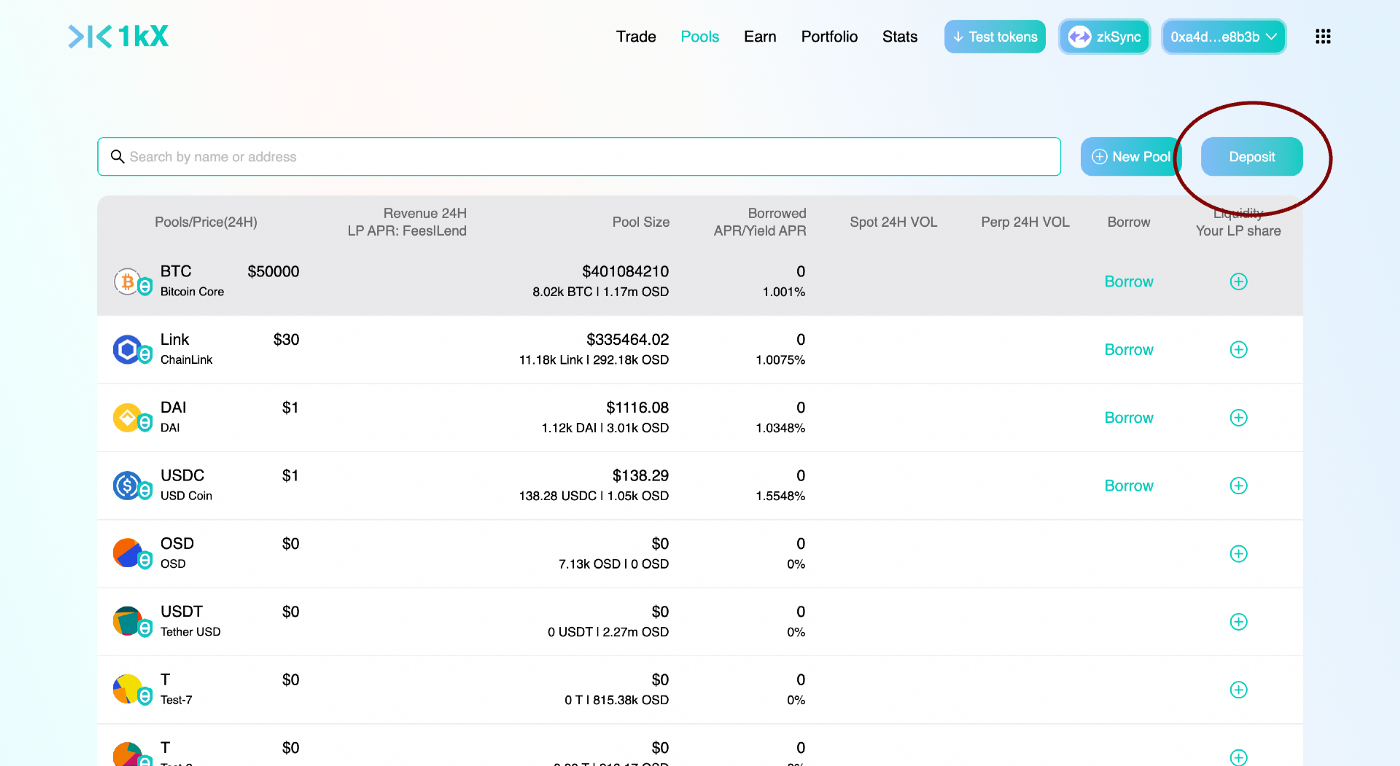This screenshot has height=766, width=1400.
Task: Click the ChainLink pool name
Action: pyautogui.click(x=187, y=360)
